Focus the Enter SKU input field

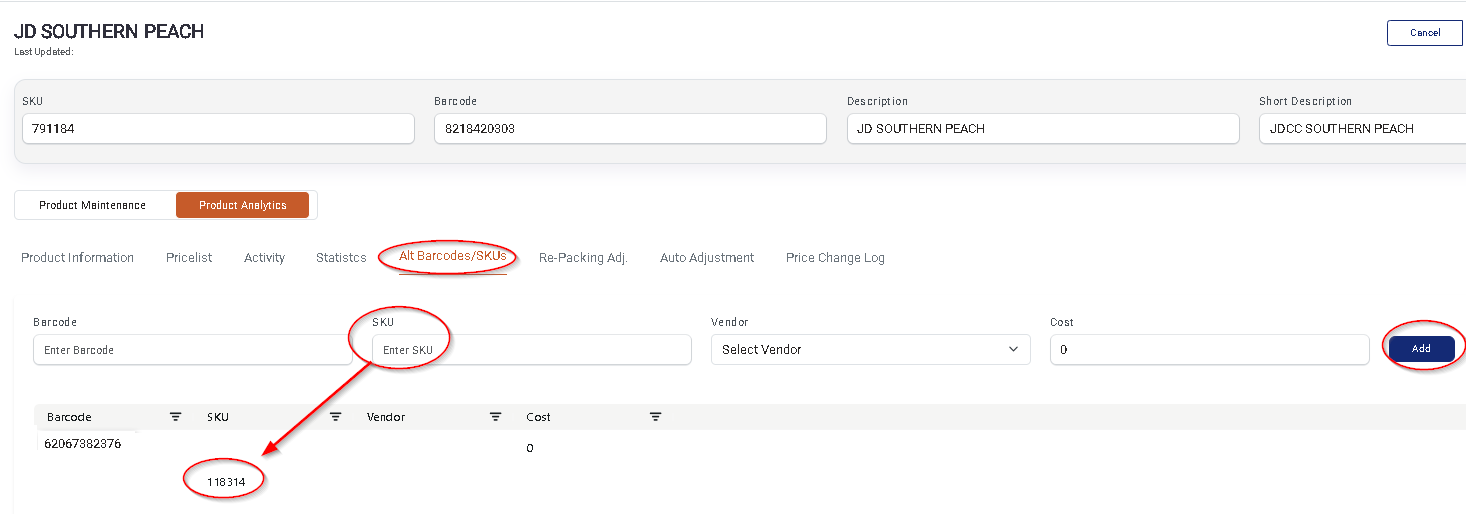tap(531, 349)
